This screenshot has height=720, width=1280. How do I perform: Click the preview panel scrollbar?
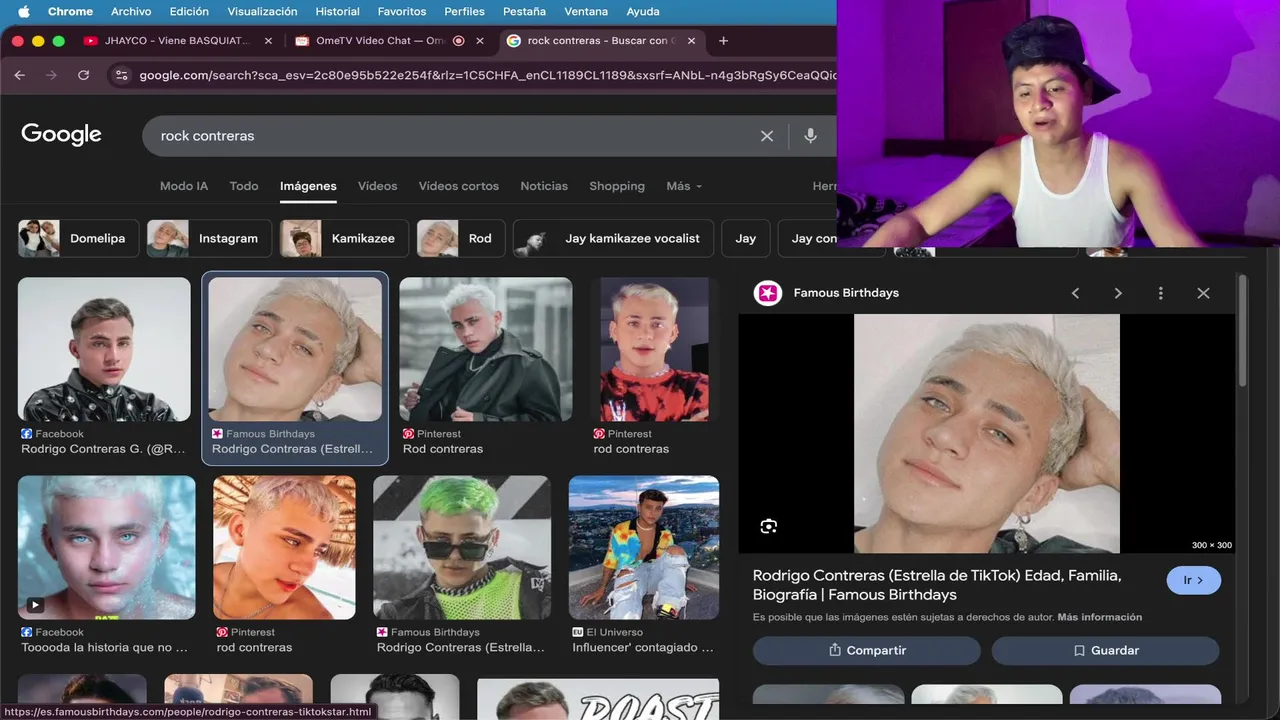1242,330
